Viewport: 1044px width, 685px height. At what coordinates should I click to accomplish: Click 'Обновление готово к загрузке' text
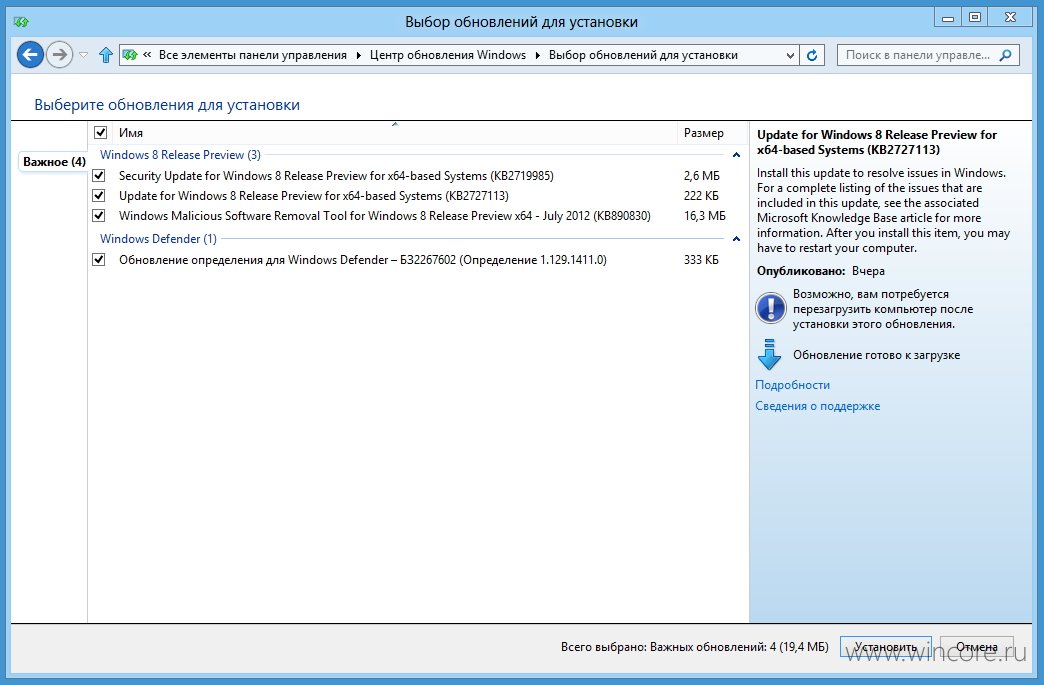tap(876, 355)
